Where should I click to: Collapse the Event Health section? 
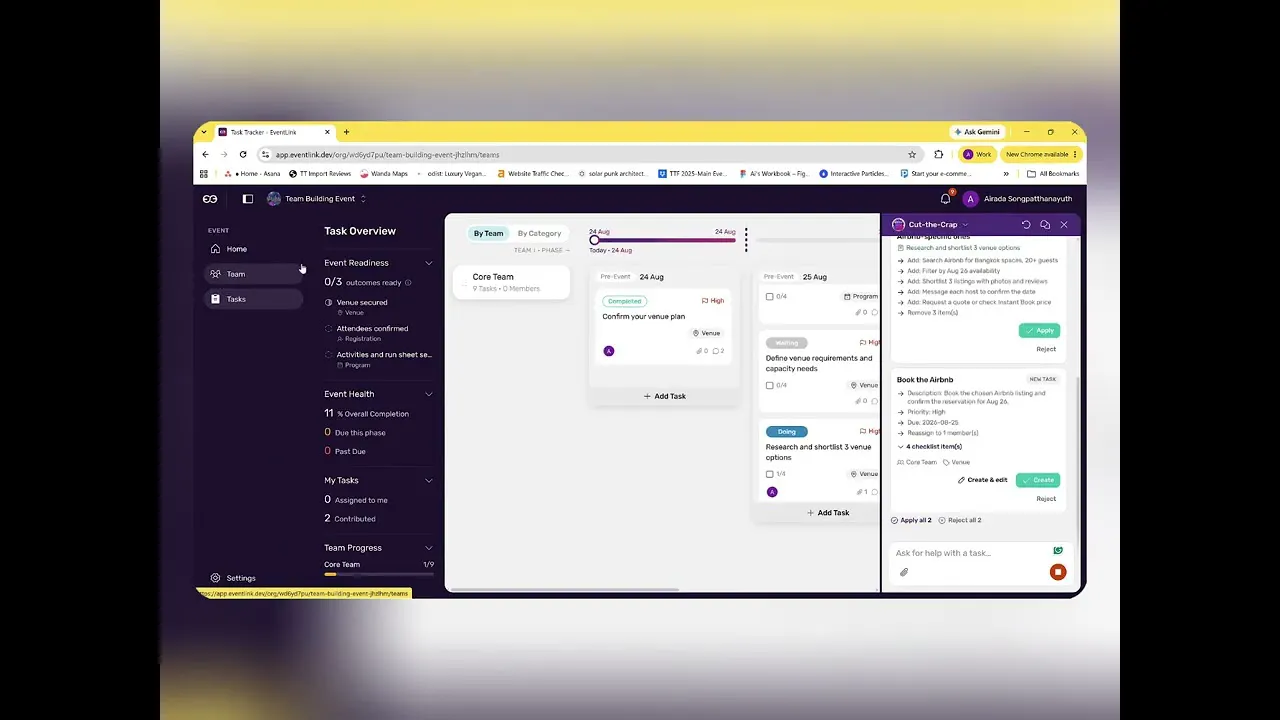tap(429, 394)
